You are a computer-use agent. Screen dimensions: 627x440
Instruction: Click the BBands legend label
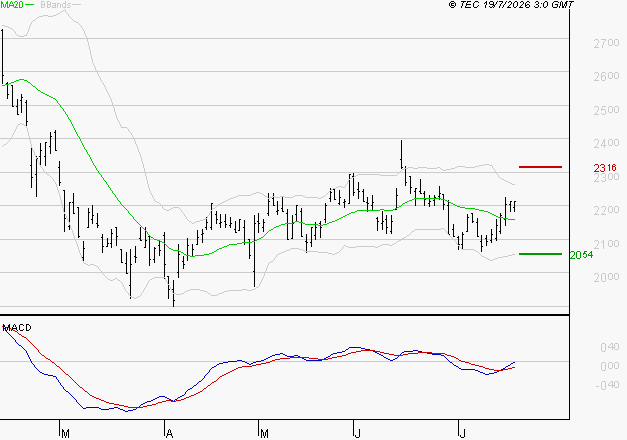(55, 4)
